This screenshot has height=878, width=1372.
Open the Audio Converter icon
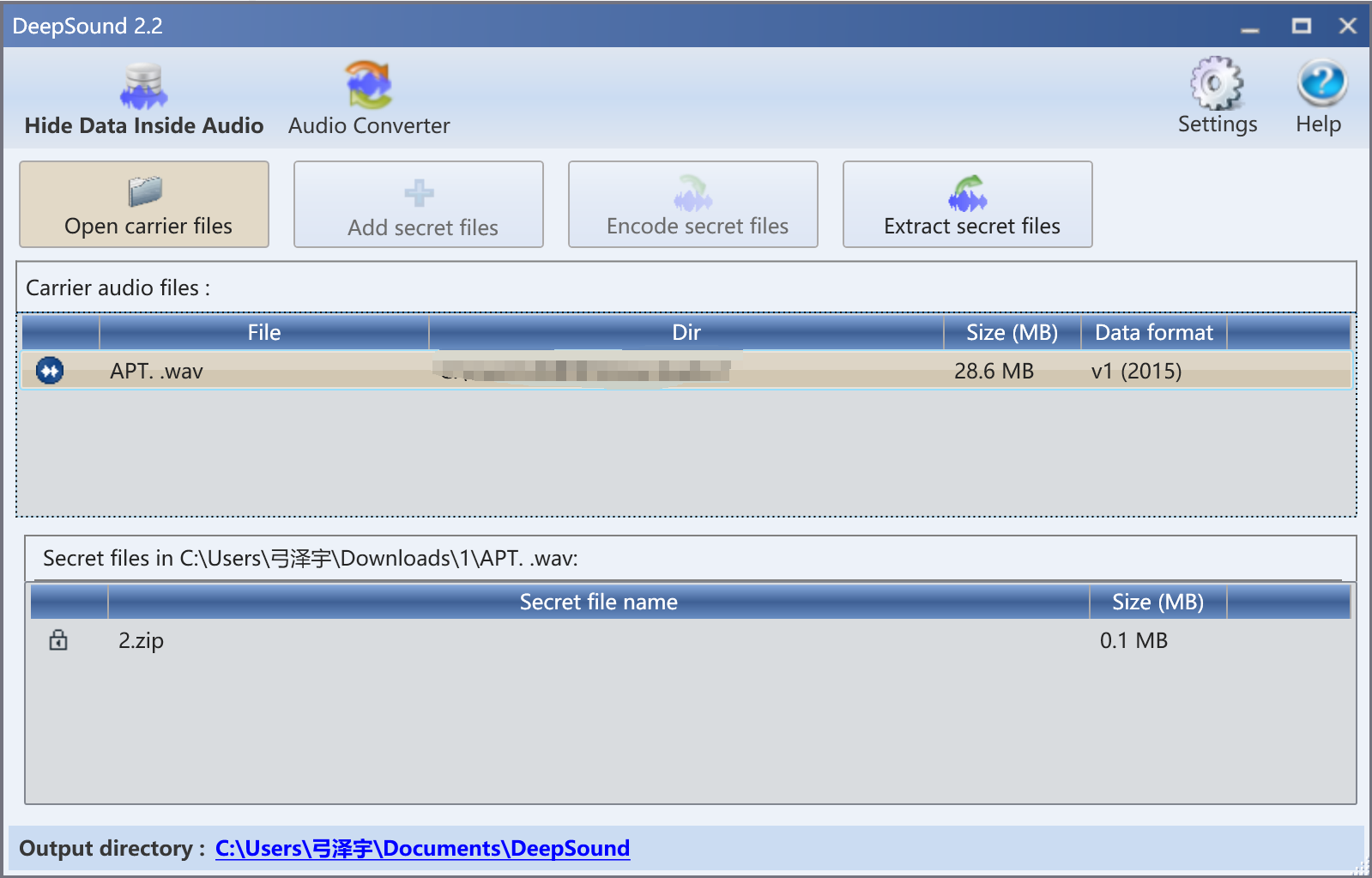coord(369,85)
